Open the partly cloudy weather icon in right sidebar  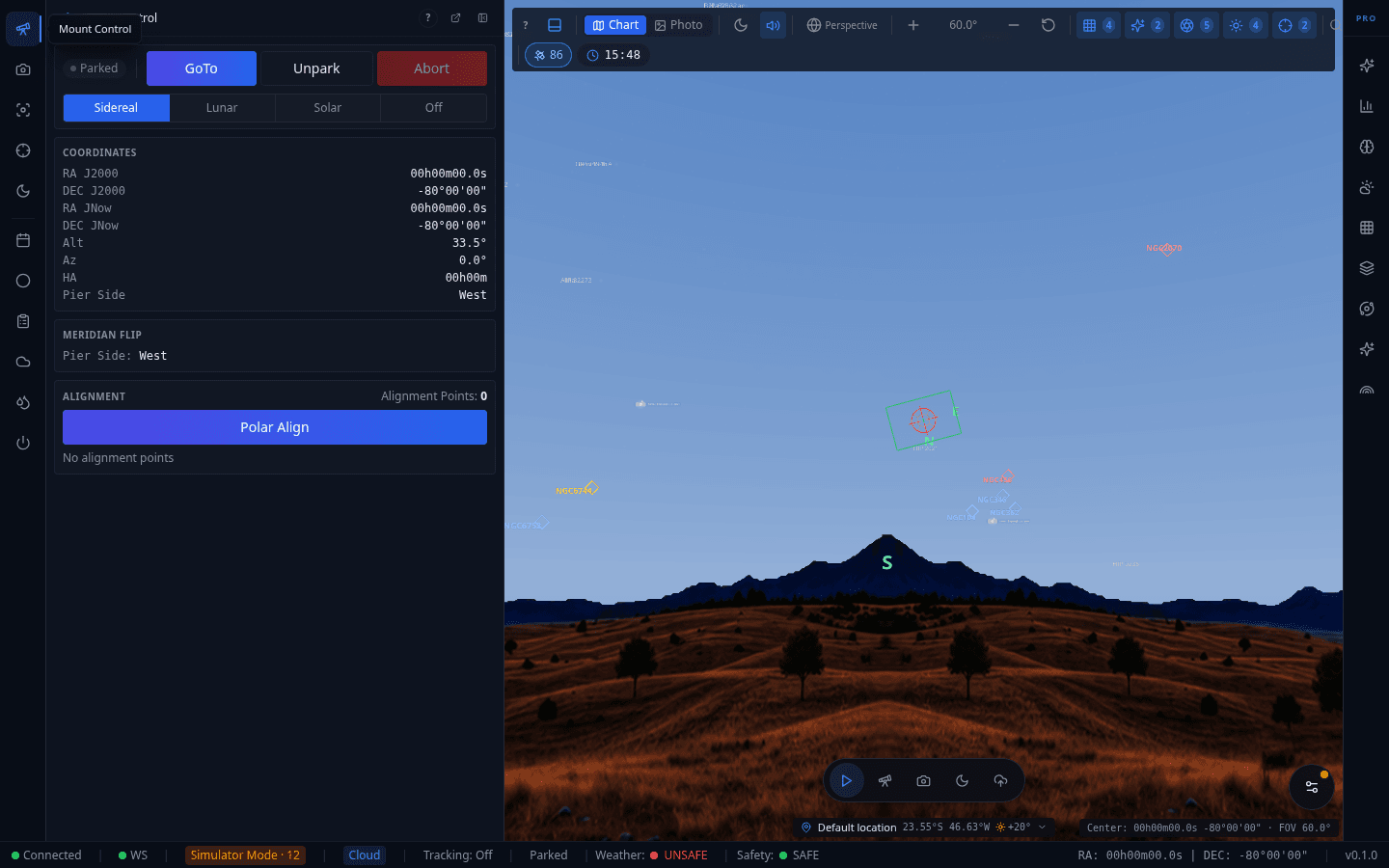(x=1367, y=187)
